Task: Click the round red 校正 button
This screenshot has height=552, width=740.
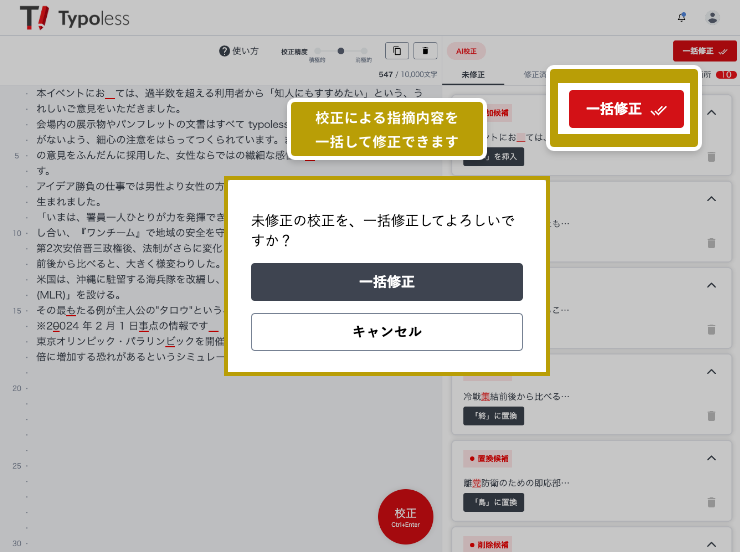Action: (405, 517)
